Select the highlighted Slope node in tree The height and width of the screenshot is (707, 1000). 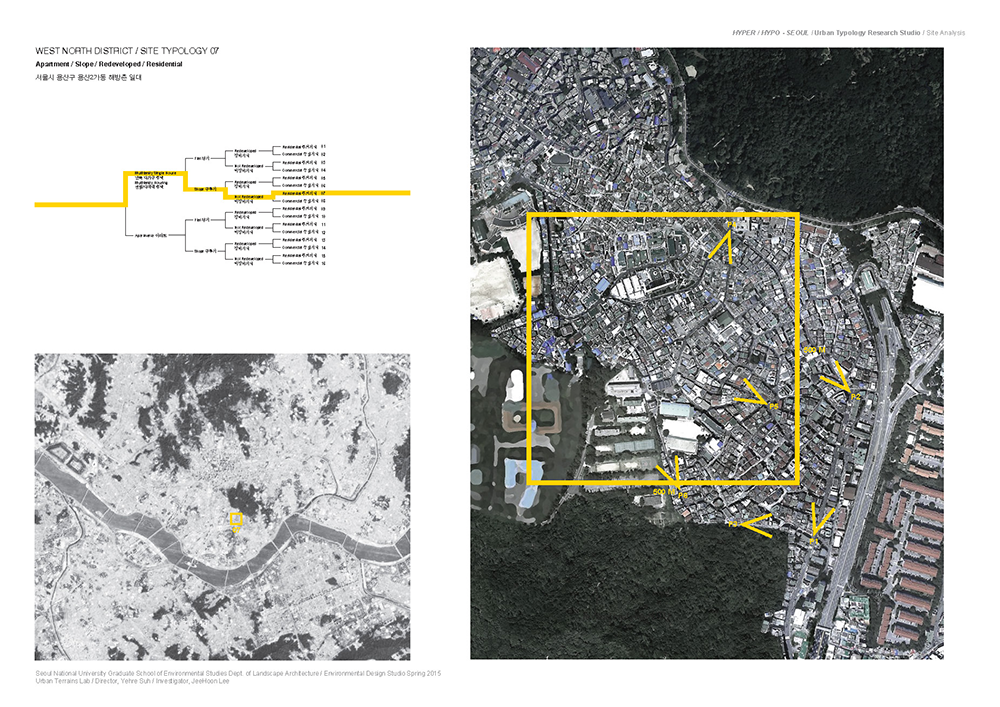point(206,188)
